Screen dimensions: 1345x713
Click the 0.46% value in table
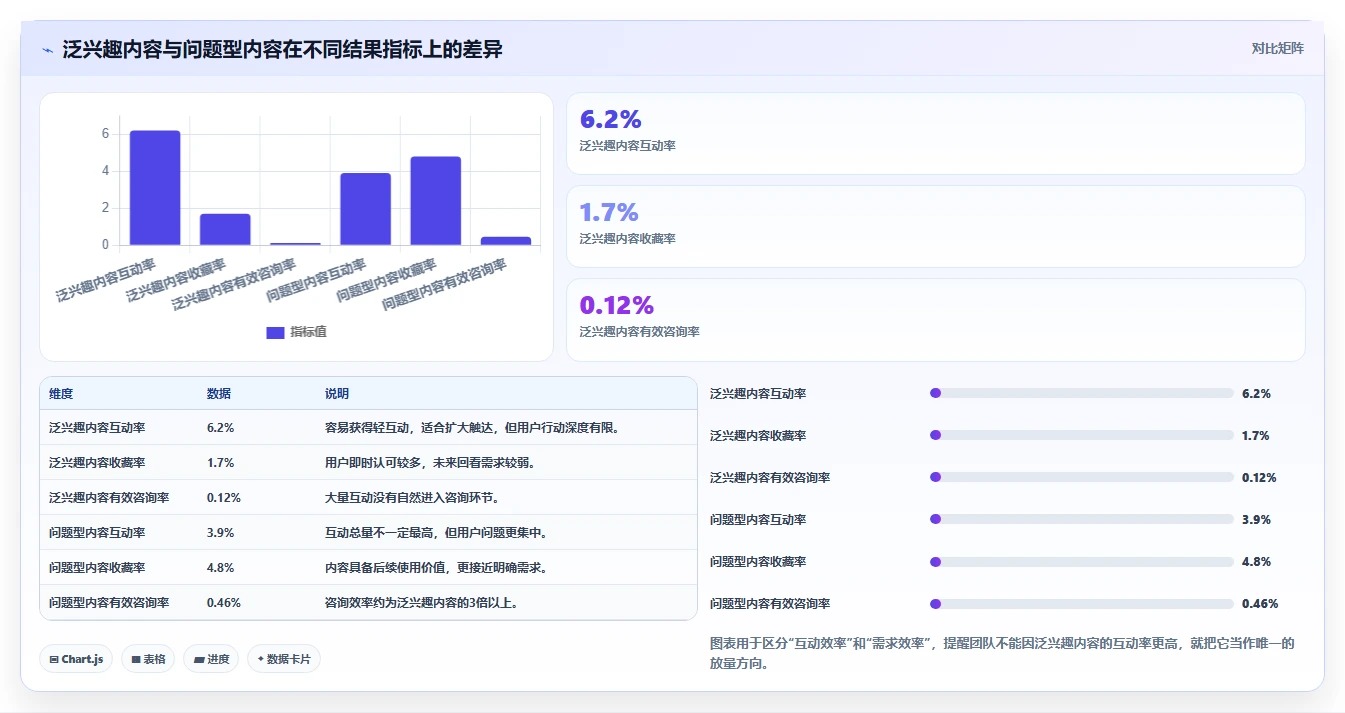(x=224, y=603)
